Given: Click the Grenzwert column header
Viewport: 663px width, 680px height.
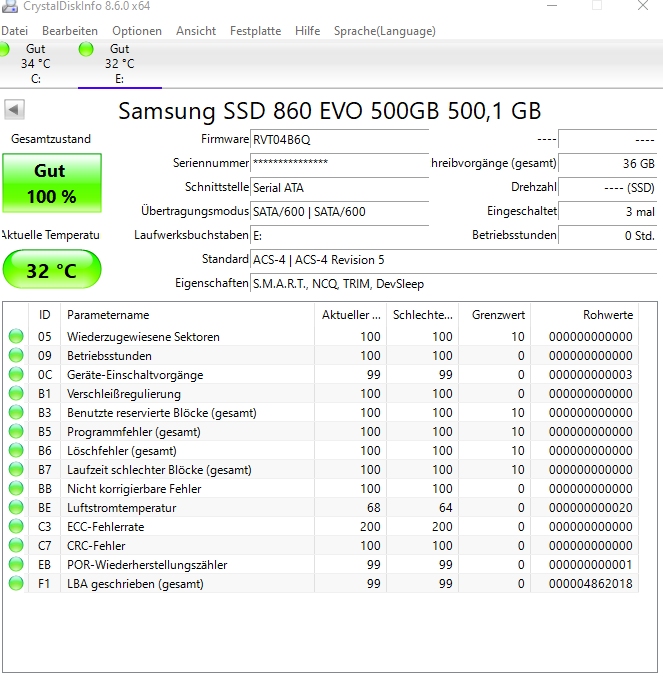Looking at the screenshot, I should [x=495, y=315].
